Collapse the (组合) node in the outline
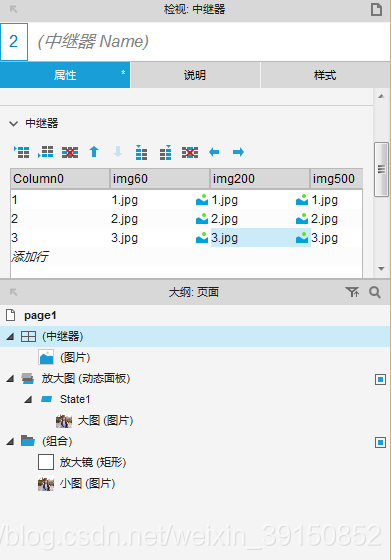 10,441
